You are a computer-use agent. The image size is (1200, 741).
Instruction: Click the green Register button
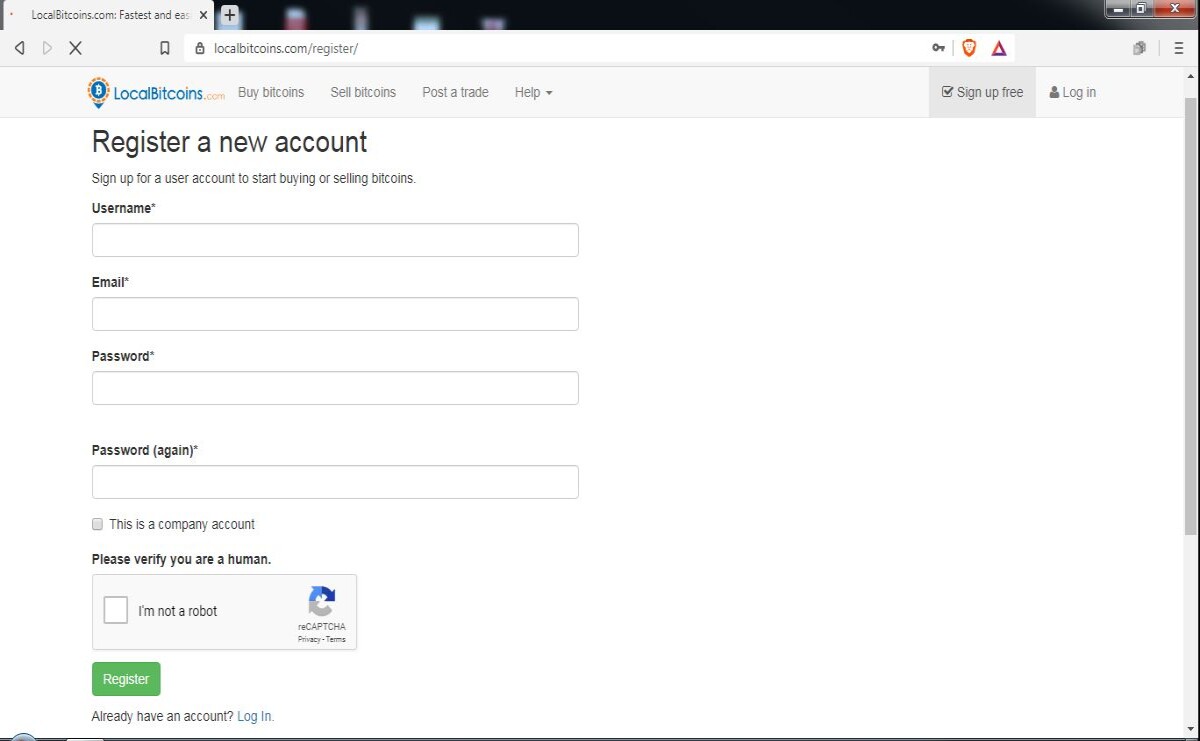pyautogui.click(x=126, y=679)
